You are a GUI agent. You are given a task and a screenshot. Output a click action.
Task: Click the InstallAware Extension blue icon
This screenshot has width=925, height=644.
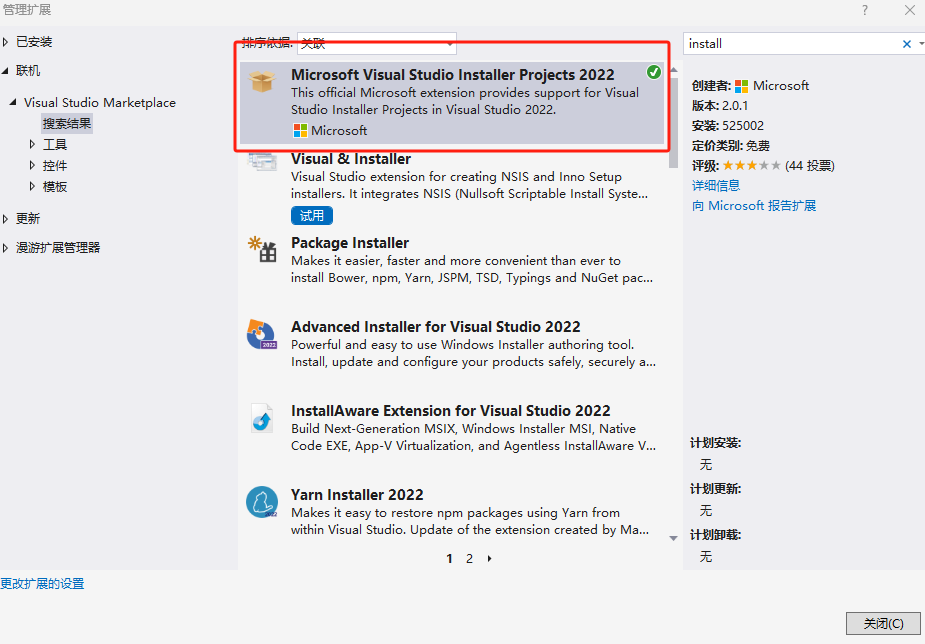pyautogui.click(x=262, y=419)
